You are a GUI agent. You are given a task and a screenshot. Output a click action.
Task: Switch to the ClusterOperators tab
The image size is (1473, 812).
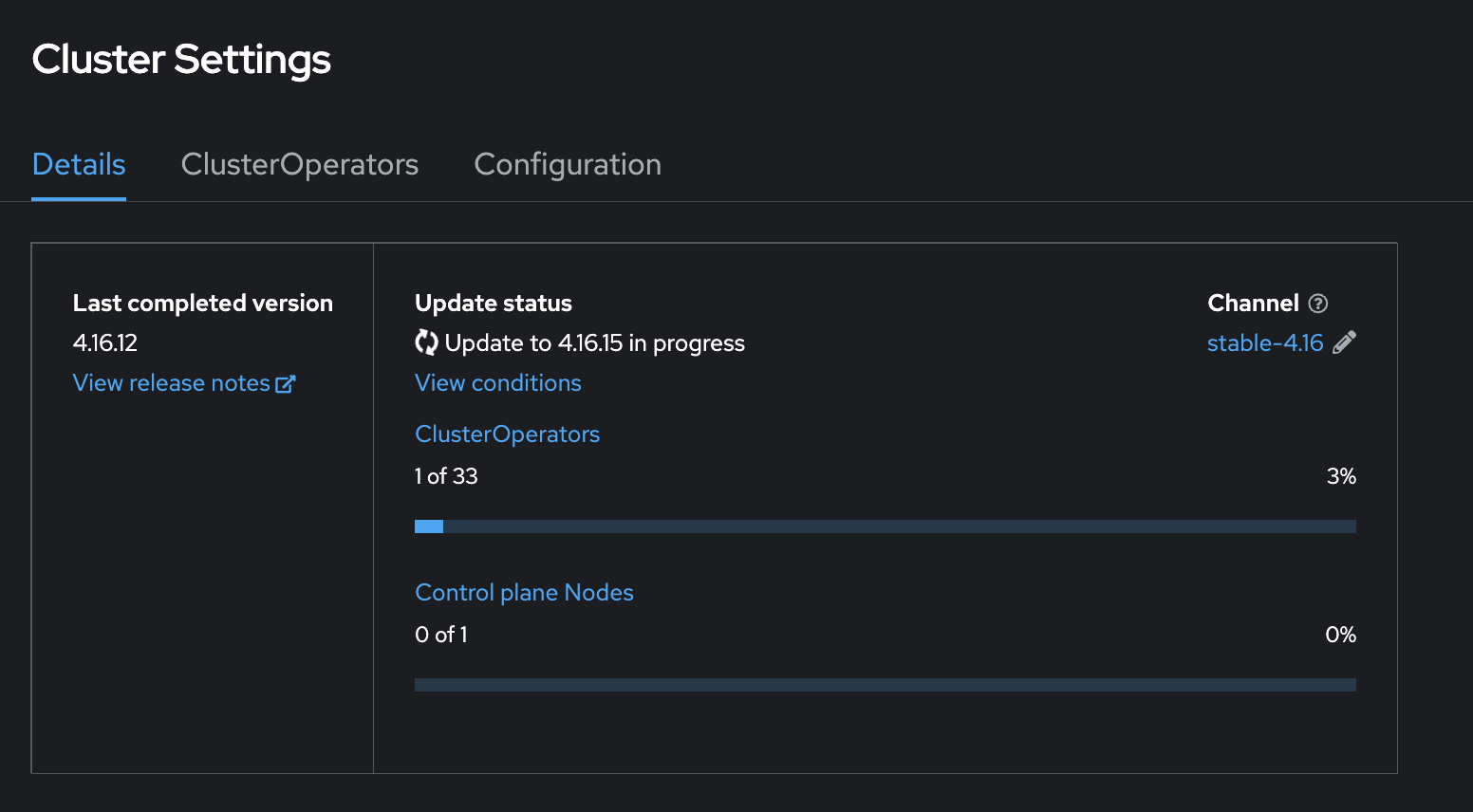click(x=299, y=164)
